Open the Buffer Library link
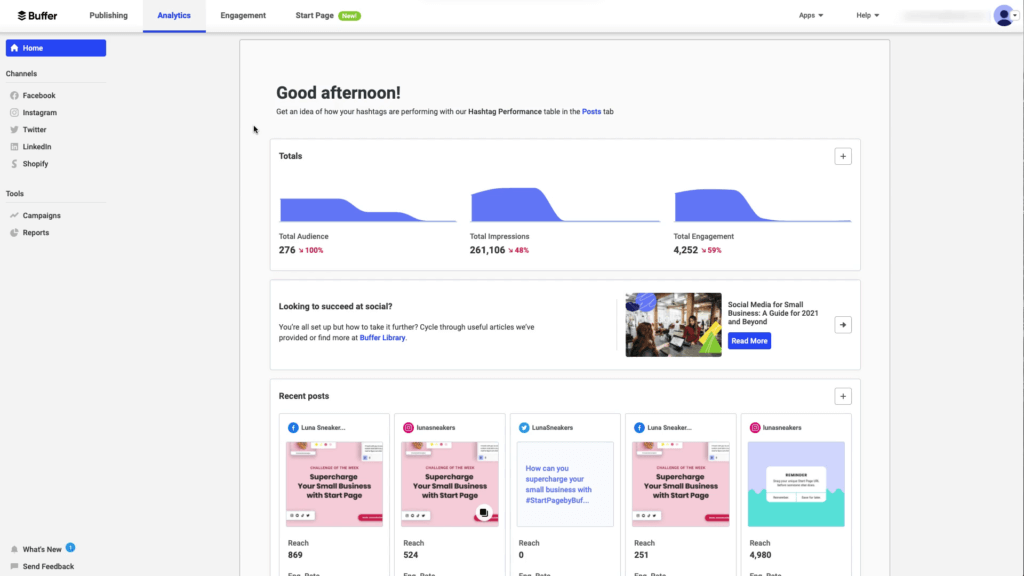 pyautogui.click(x=382, y=338)
